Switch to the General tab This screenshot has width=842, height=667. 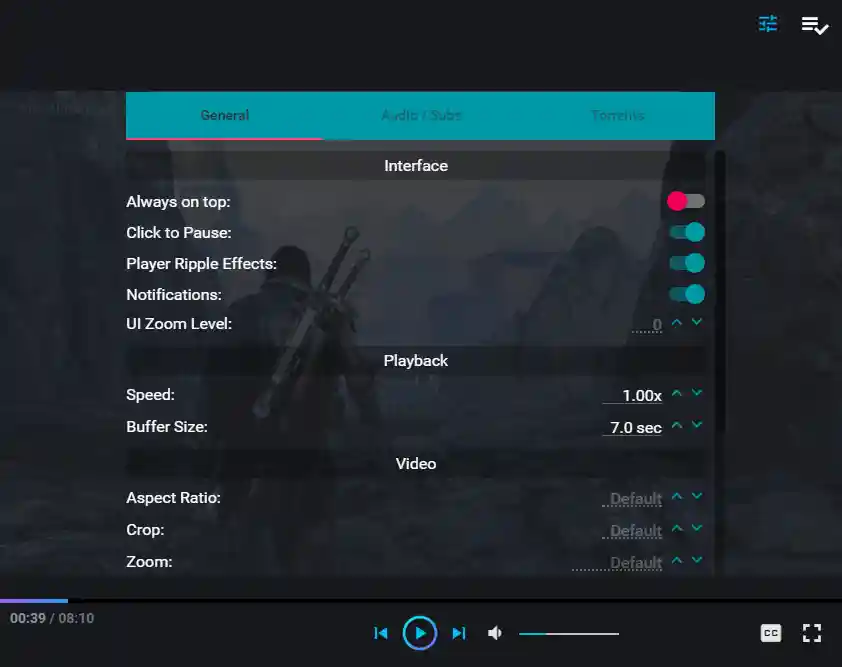pyautogui.click(x=224, y=115)
